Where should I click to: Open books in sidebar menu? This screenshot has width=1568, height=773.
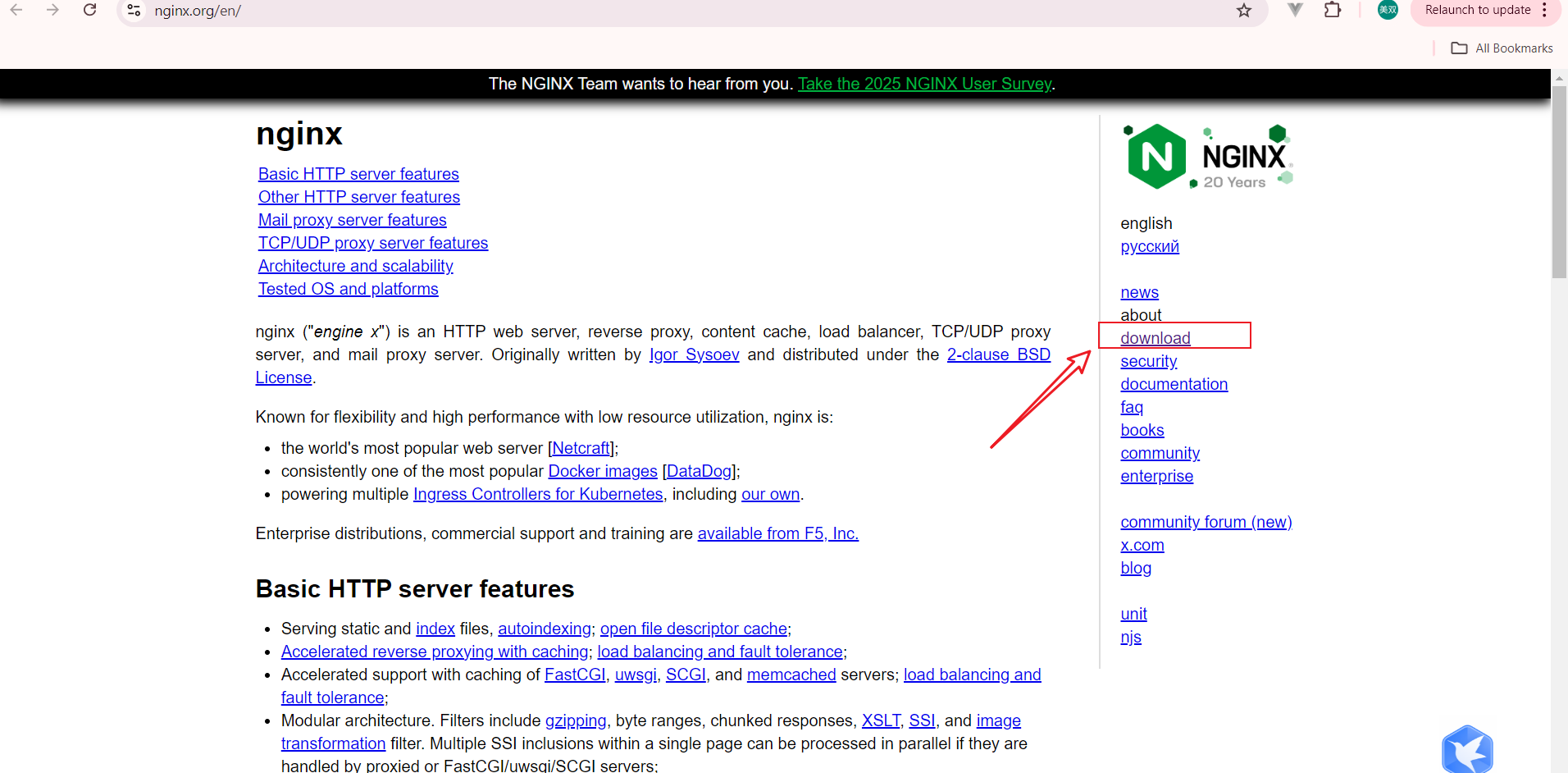(1142, 430)
